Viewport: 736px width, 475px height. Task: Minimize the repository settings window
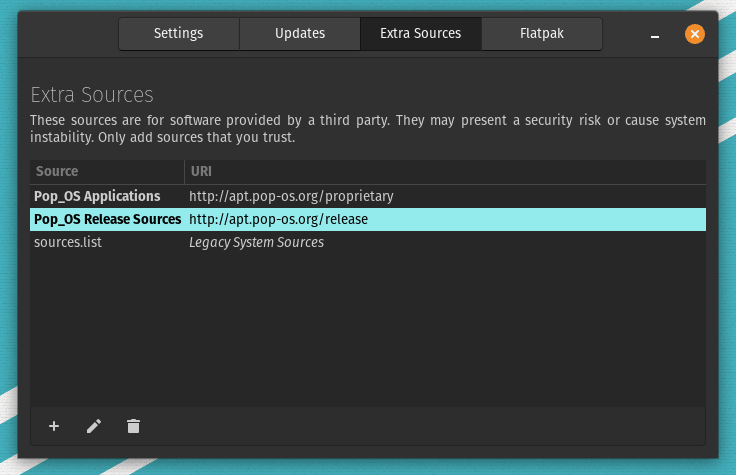(655, 35)
